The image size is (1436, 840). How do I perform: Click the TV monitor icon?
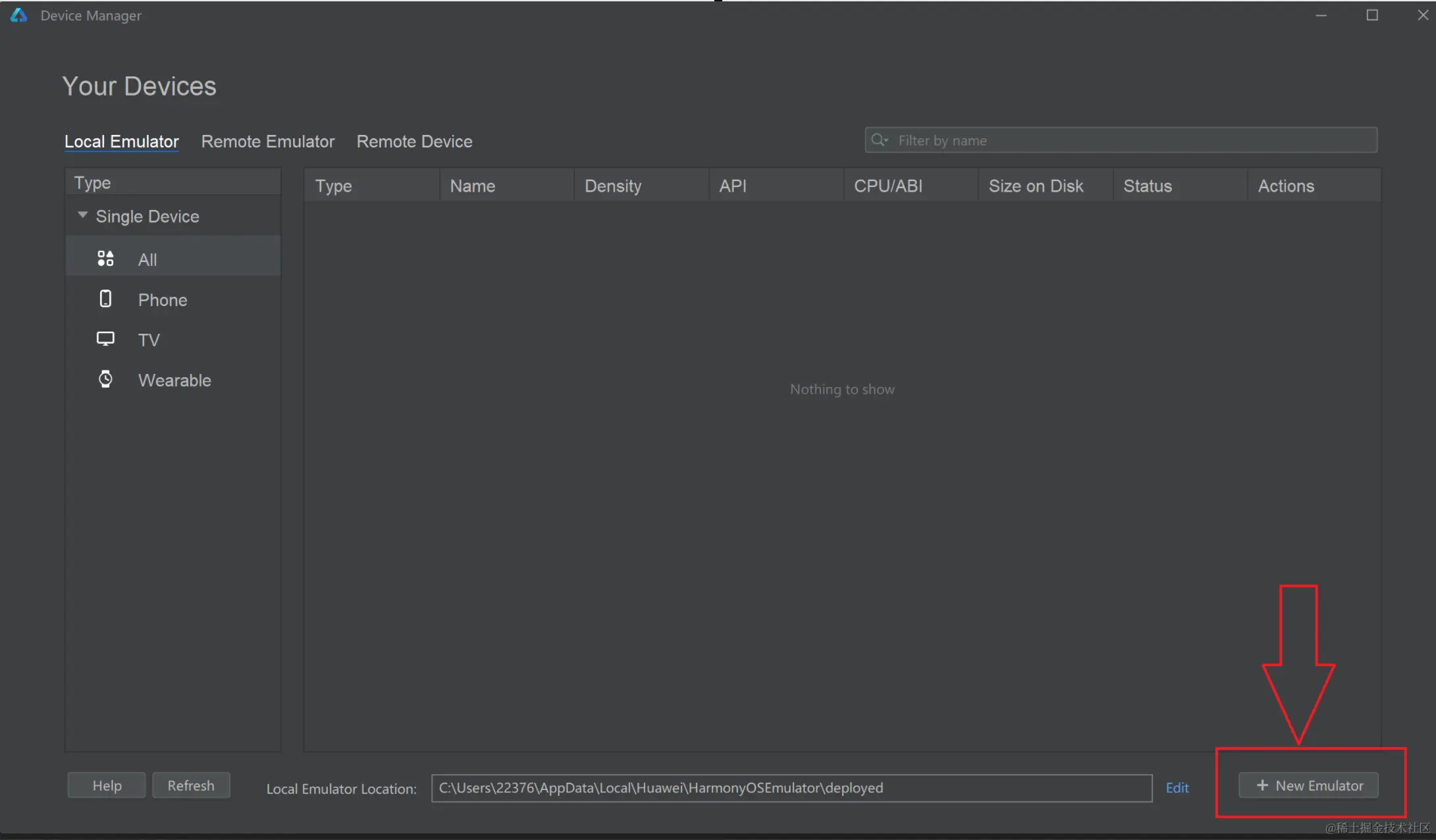tap(105, 339)
